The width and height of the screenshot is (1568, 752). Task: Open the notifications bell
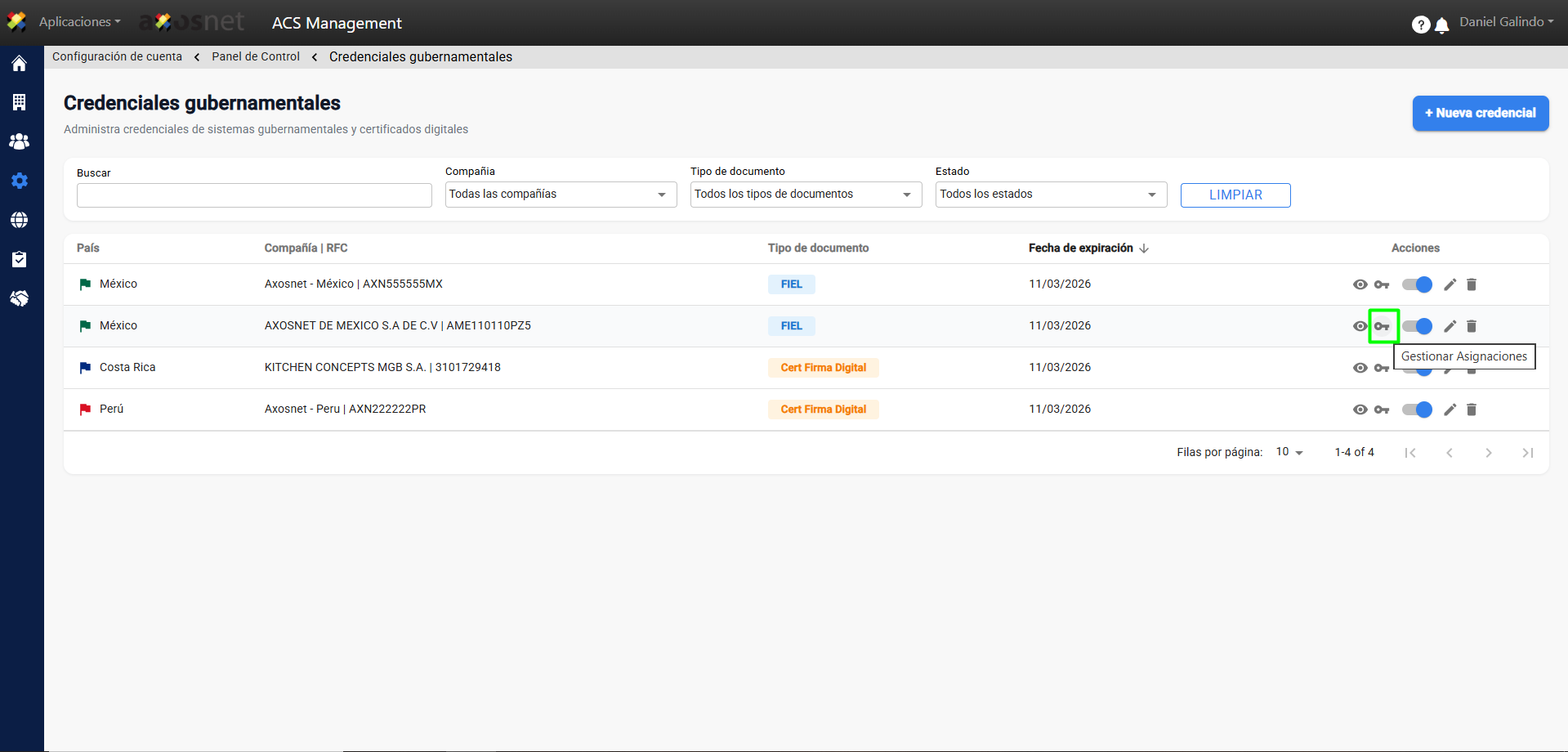click(x=1442, y=25)
